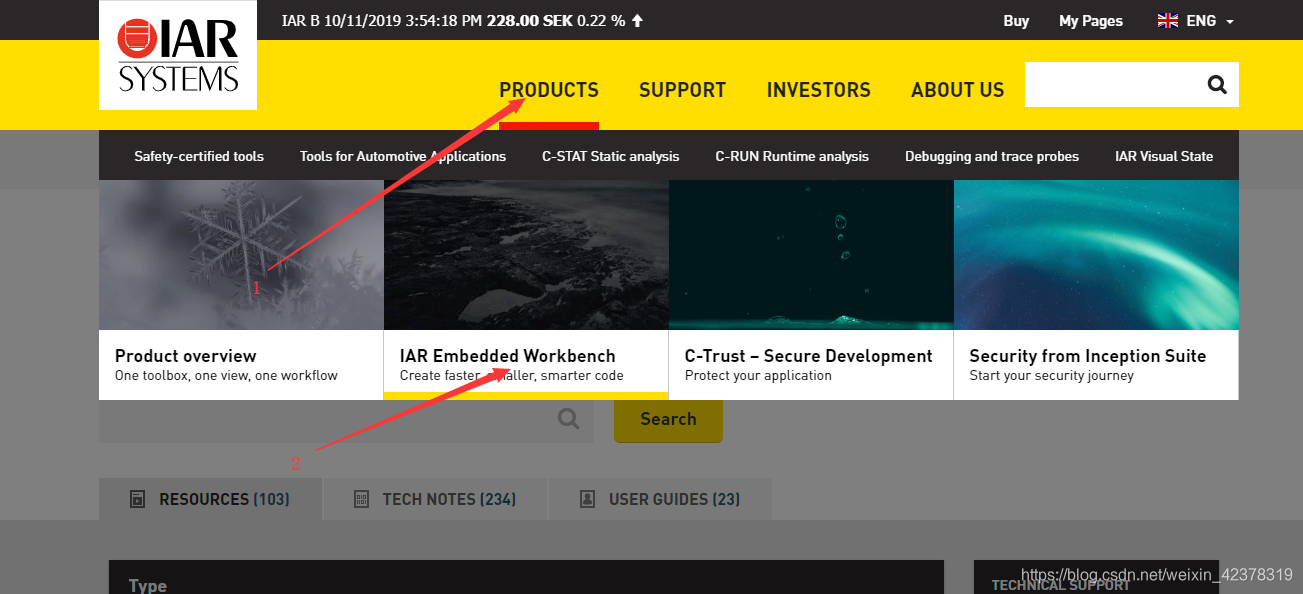
Task: Click the stock price up-arrow icon
Action: pyautogui.click(x=638, y=21)
